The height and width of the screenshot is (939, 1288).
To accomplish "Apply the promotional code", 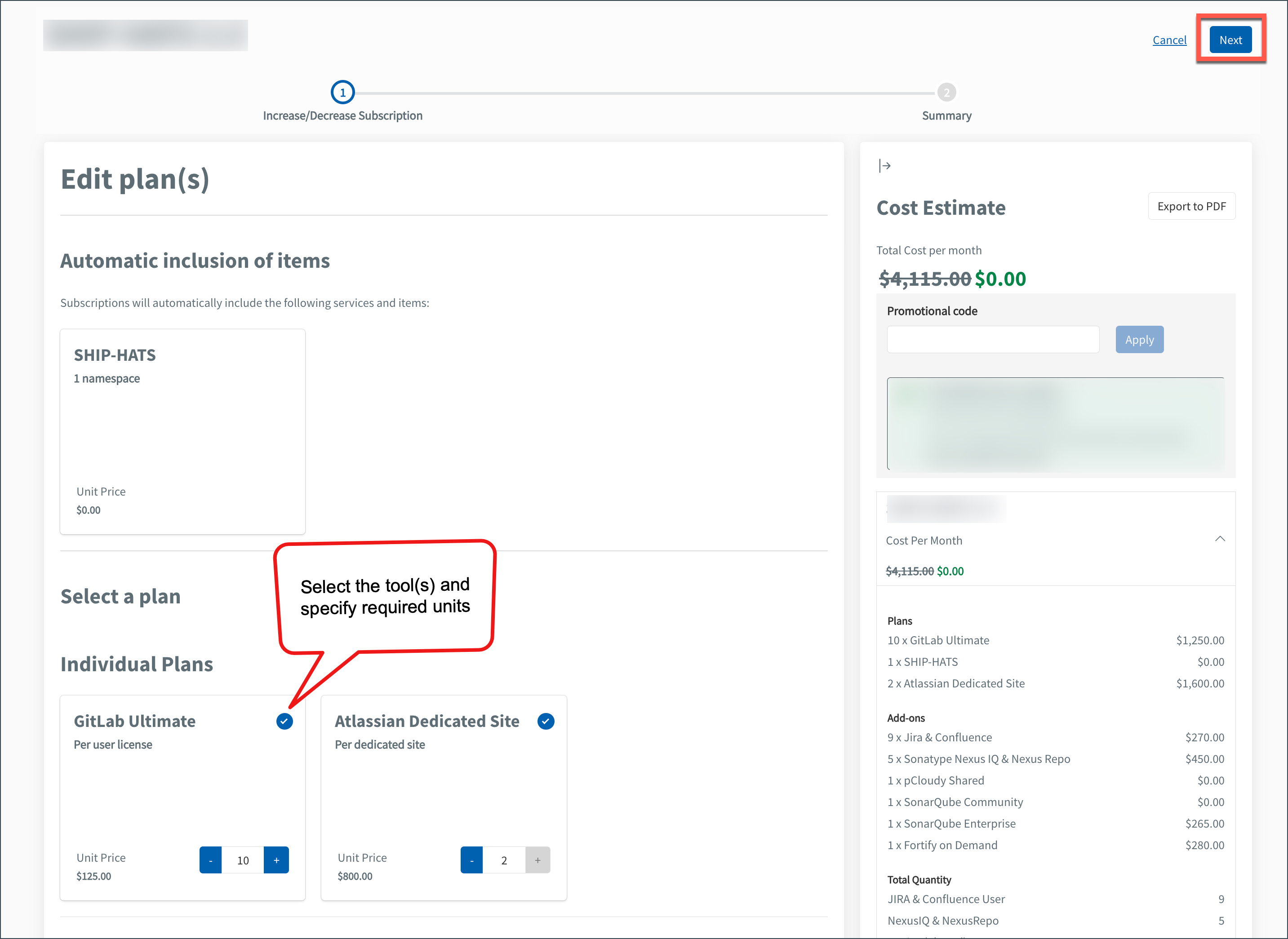I will (1139, 339).
